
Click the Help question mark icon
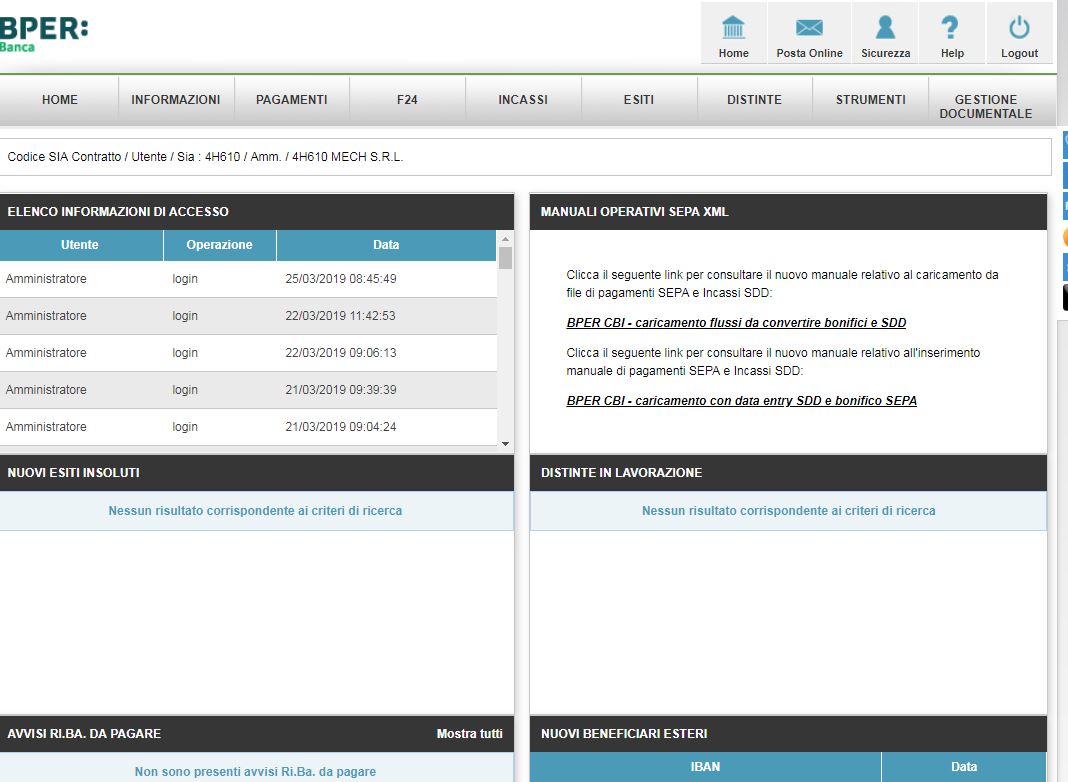coord(951,28)
